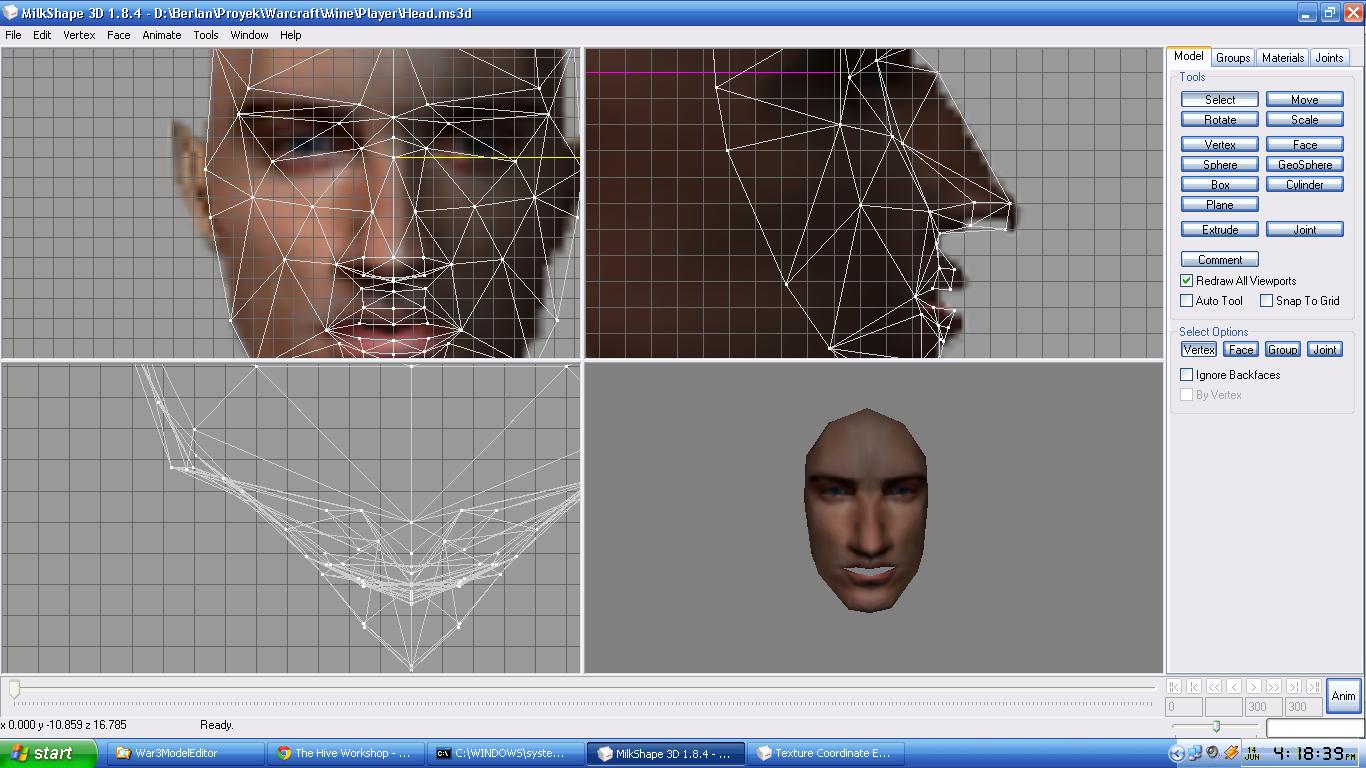Set select option to Joint
This screenshot has height=768, width=1366.
tap(1325, 349)
